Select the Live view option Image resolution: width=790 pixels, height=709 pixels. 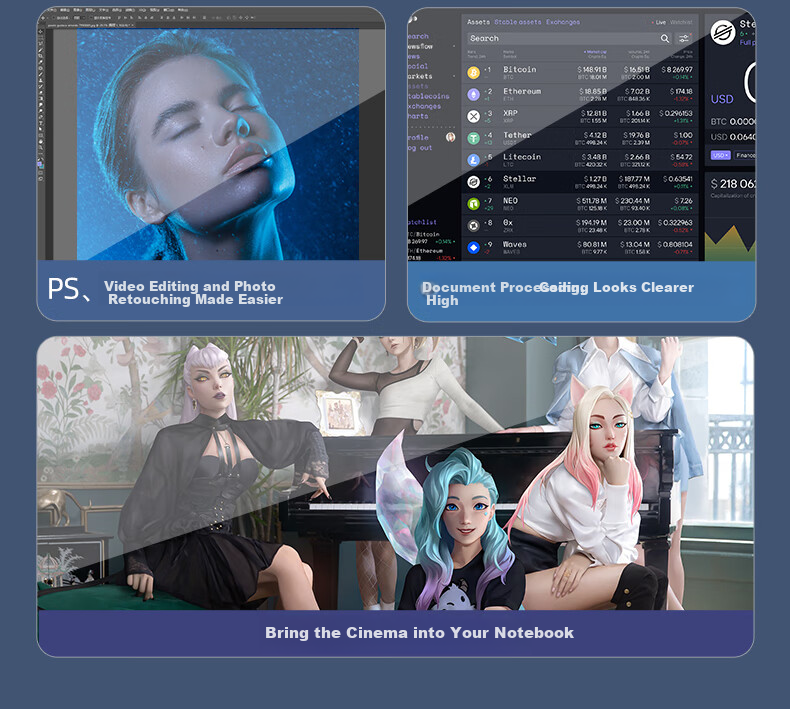pyautogui.click(x=659, y=23)
